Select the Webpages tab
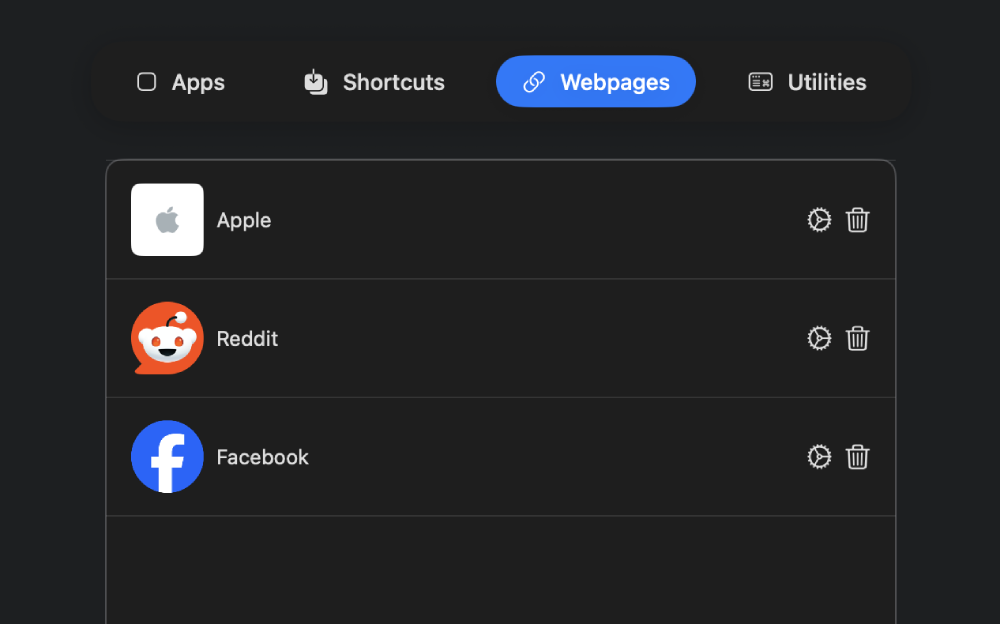The width and height of the screenshot is (1000, 624). (x=596, y=82)
